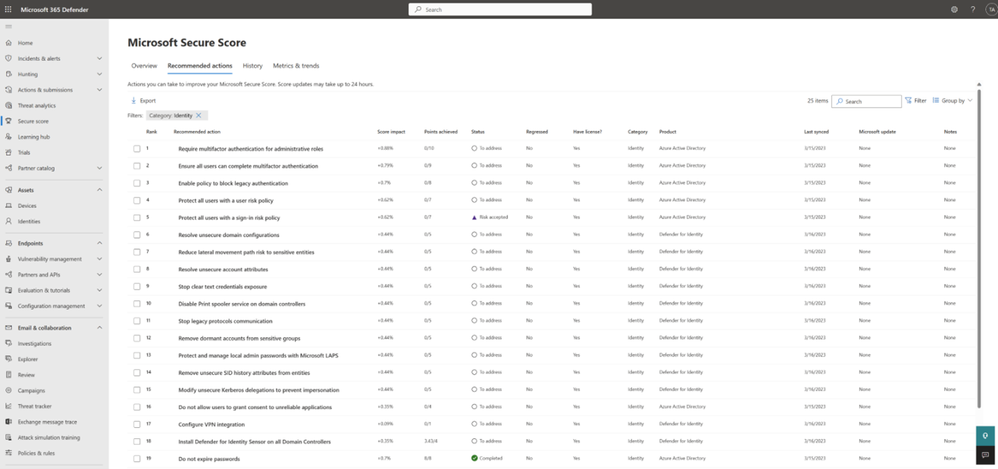
Task: Check the Resolve unsecure domain configurations row
Action: point(137,235)
